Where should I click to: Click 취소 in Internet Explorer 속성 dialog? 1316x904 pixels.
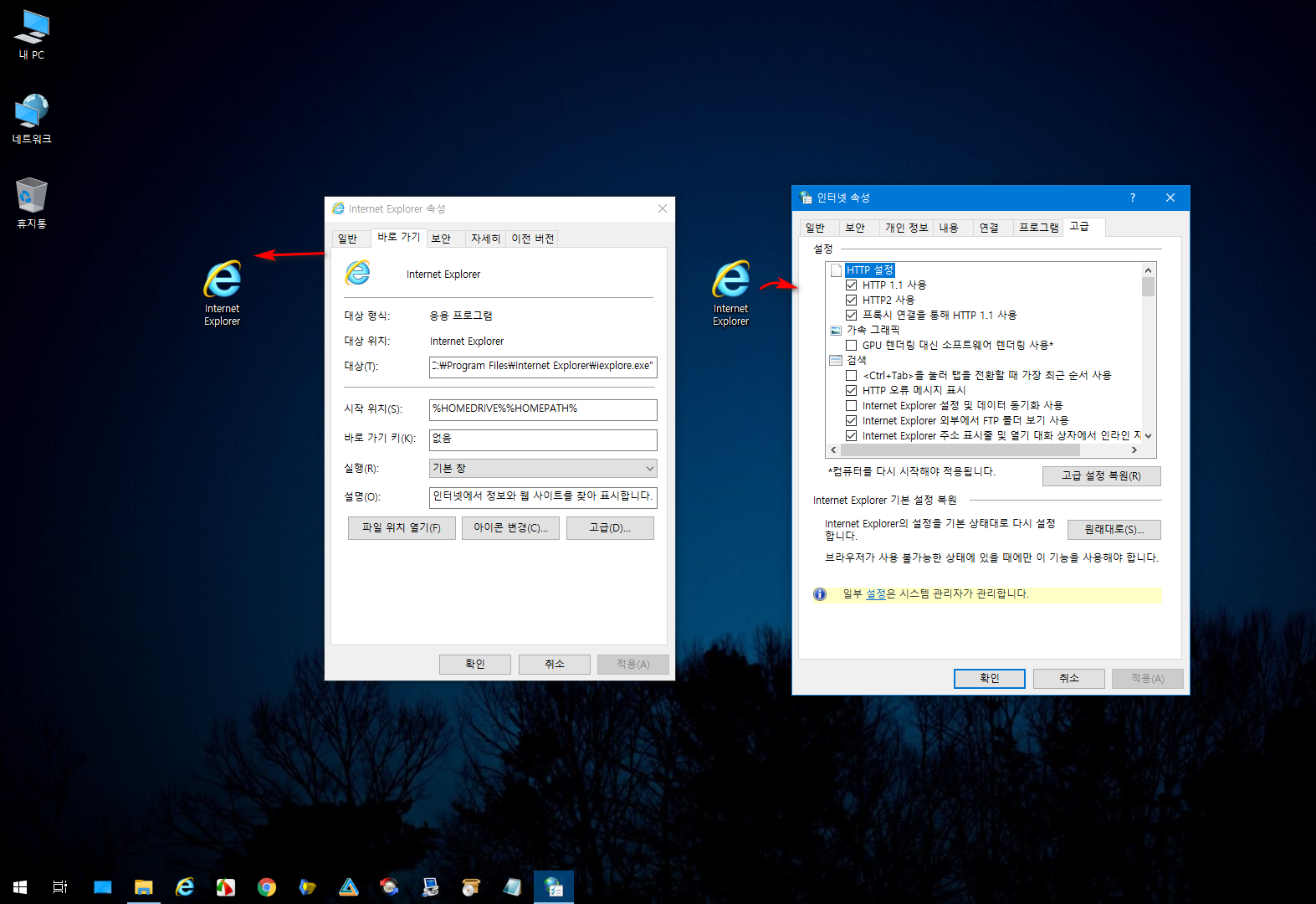555,665
